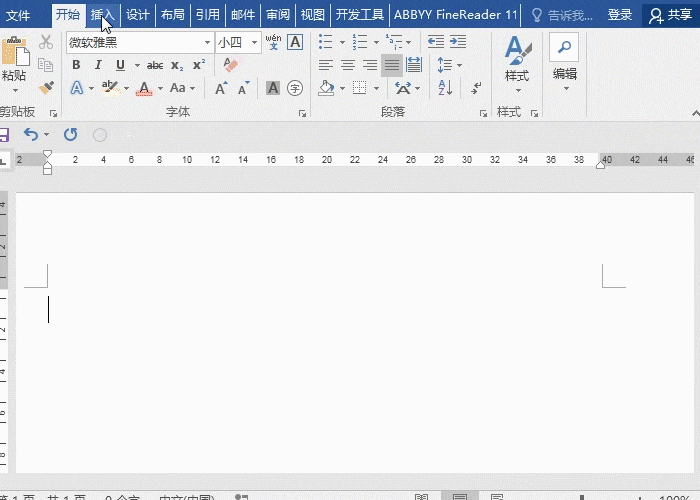
Task: Open the font size dropdown 小四
Action: point(255,42)
